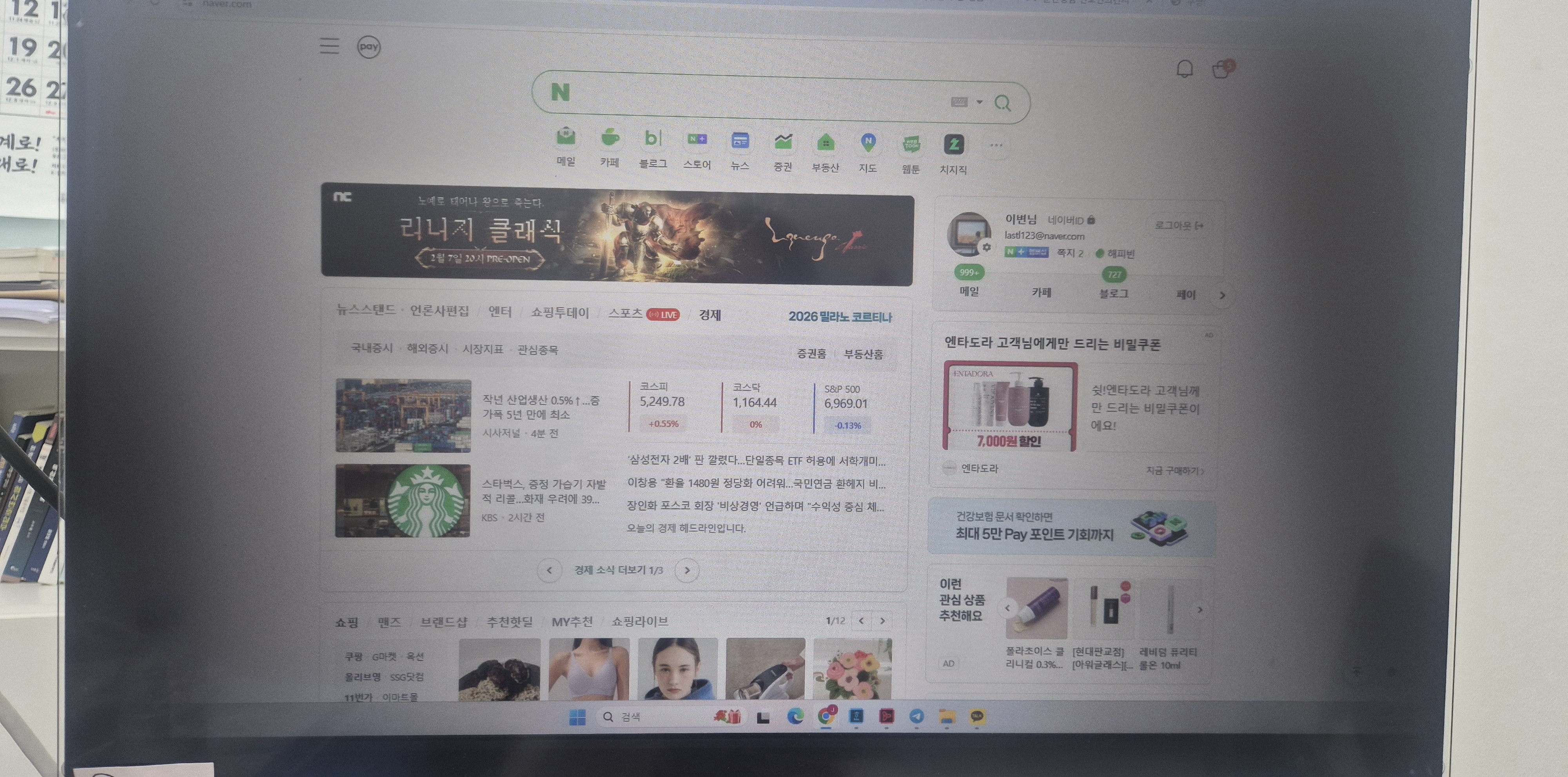Expand more services with the three dots

click(x=996, y=145)
